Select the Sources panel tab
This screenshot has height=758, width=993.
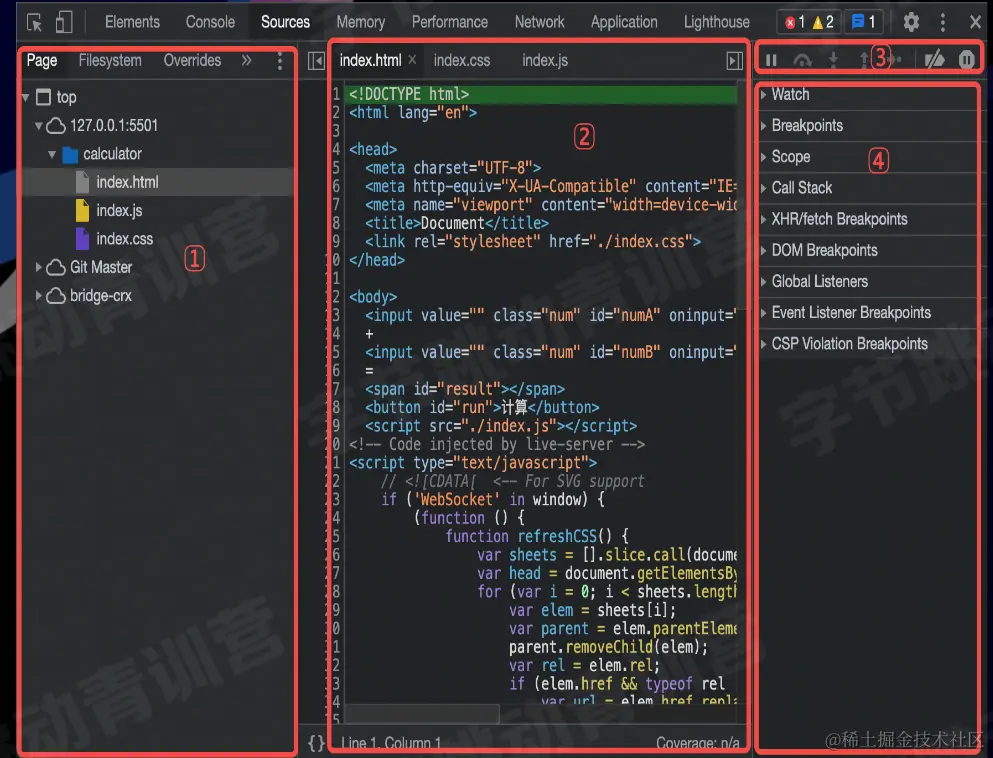coord(286,22)
